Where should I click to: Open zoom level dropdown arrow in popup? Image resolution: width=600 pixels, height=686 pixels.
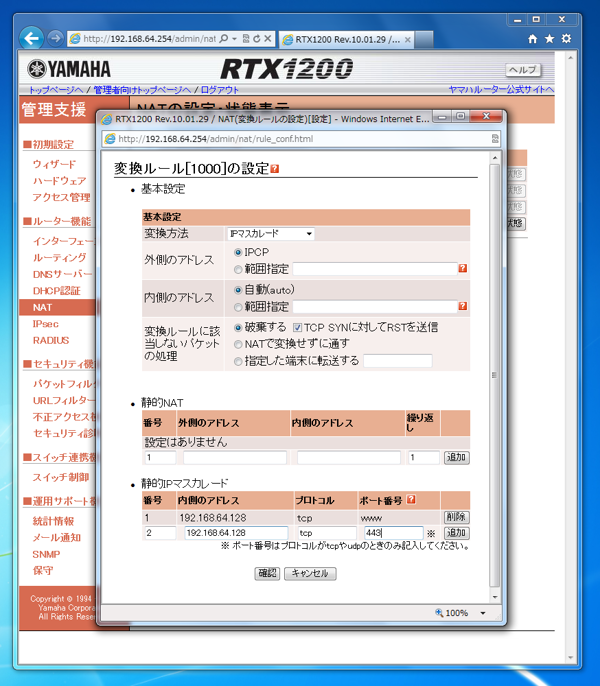(x=483, y=613)
